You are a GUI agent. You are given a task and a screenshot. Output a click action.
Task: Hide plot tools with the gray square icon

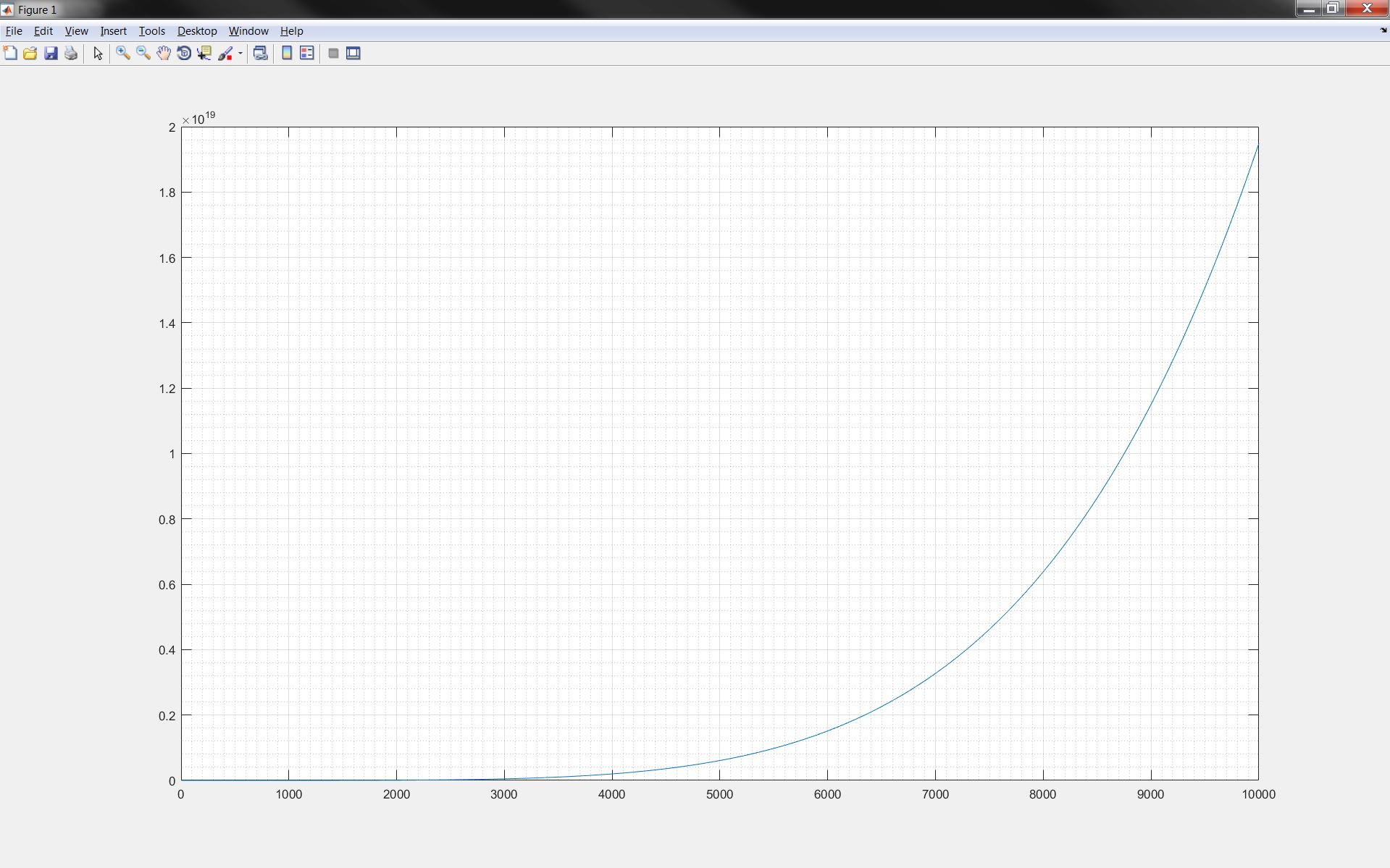click(x=333, y=54)
